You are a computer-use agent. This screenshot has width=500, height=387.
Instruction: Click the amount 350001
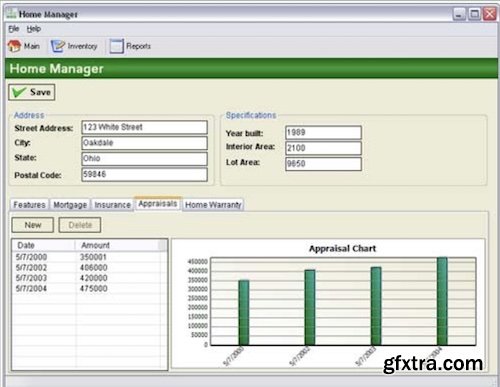click(x=93, y=257)
